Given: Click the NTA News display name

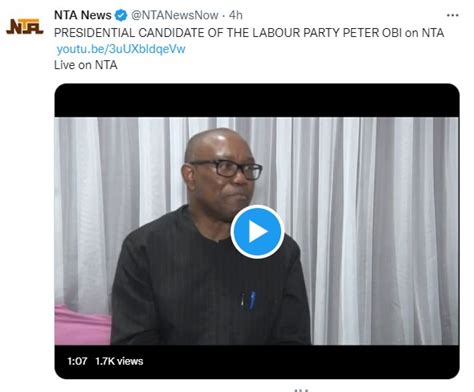Looking at the screenshot, I should click(x=83, y=15).
